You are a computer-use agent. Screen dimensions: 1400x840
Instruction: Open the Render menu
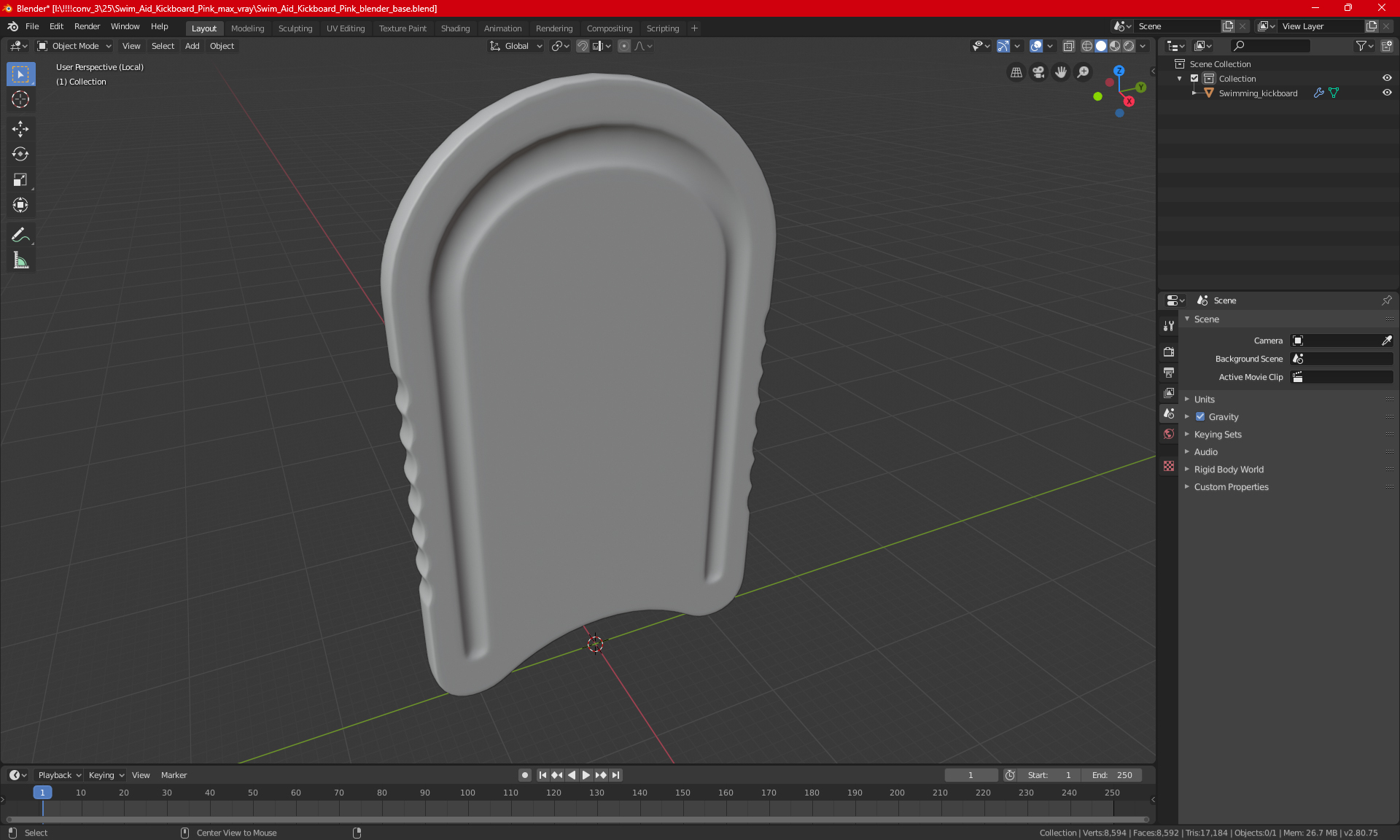[87, 26]
